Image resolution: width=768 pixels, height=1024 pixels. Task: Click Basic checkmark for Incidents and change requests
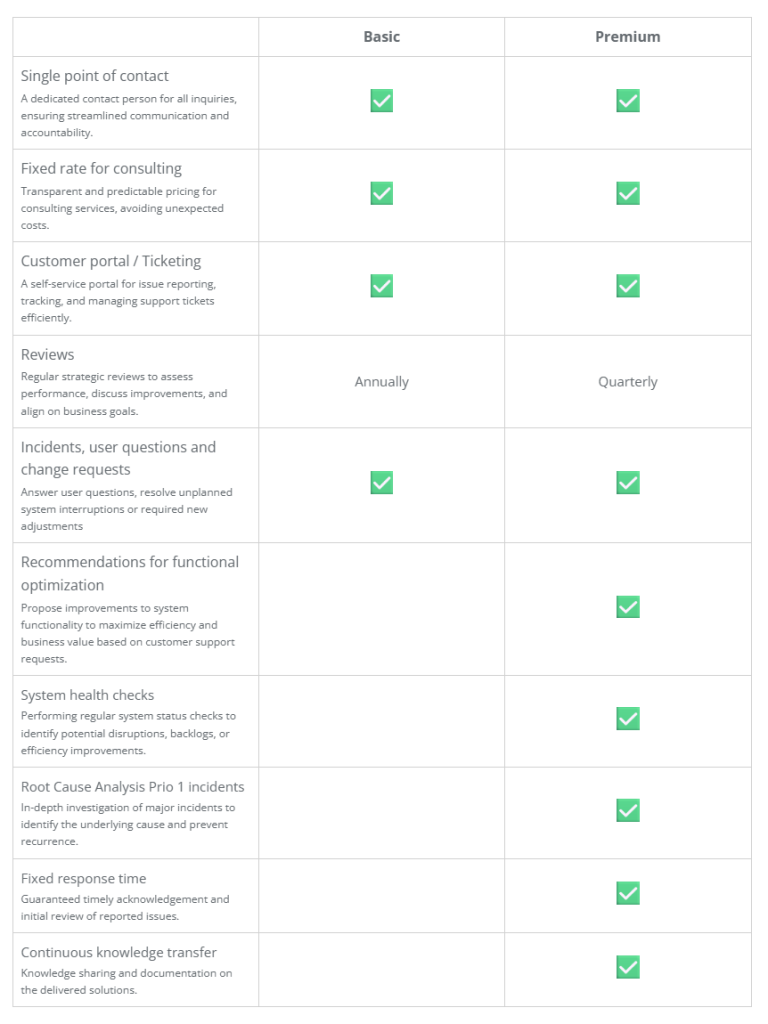381,483
